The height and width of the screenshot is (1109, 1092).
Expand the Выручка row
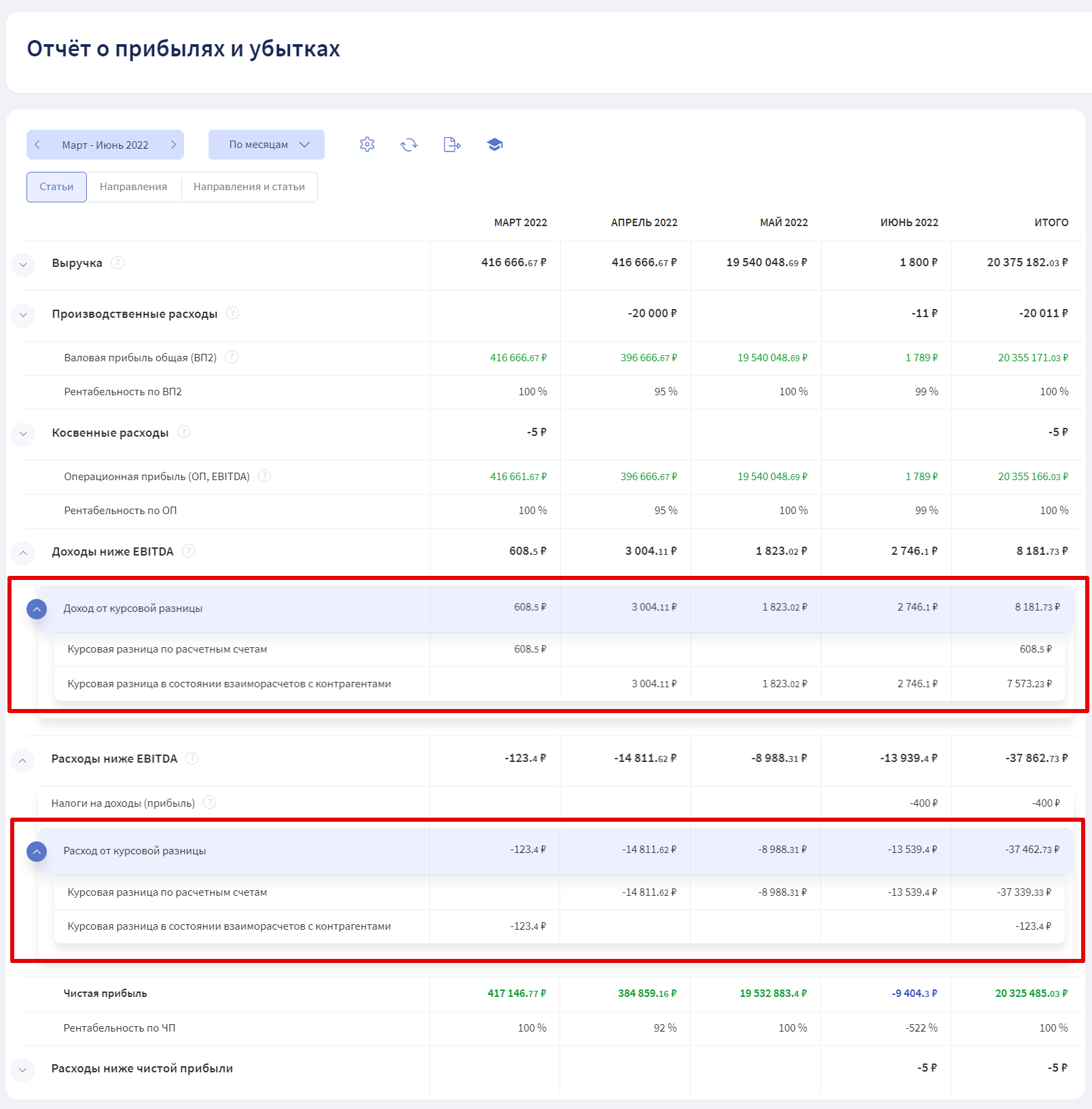[23, 264]
